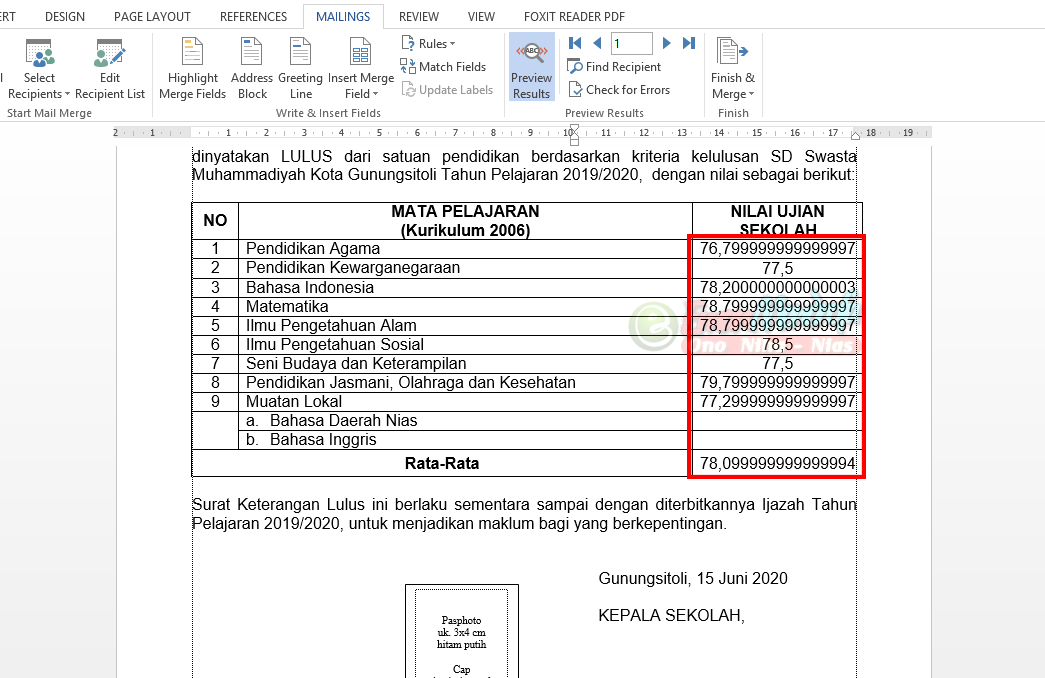1045x678 pixels.
Task: Click value 77,299999999999997
Action: point(777,401)
